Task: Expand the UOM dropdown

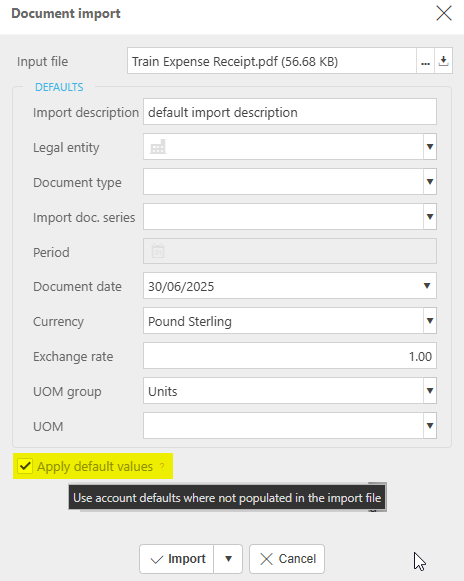Action: click(430, 425)
